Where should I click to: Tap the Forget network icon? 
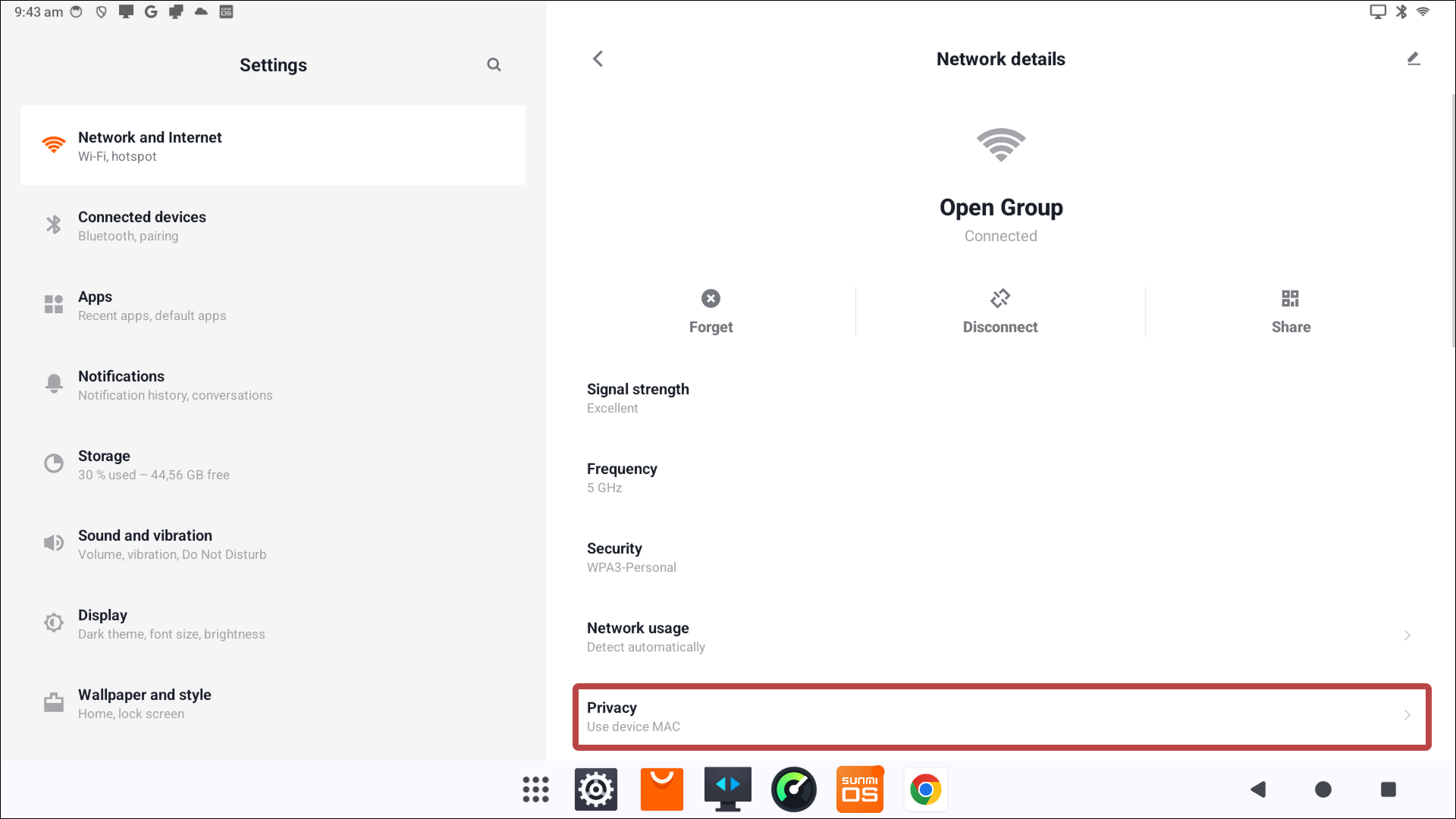[x=711, y=299]
